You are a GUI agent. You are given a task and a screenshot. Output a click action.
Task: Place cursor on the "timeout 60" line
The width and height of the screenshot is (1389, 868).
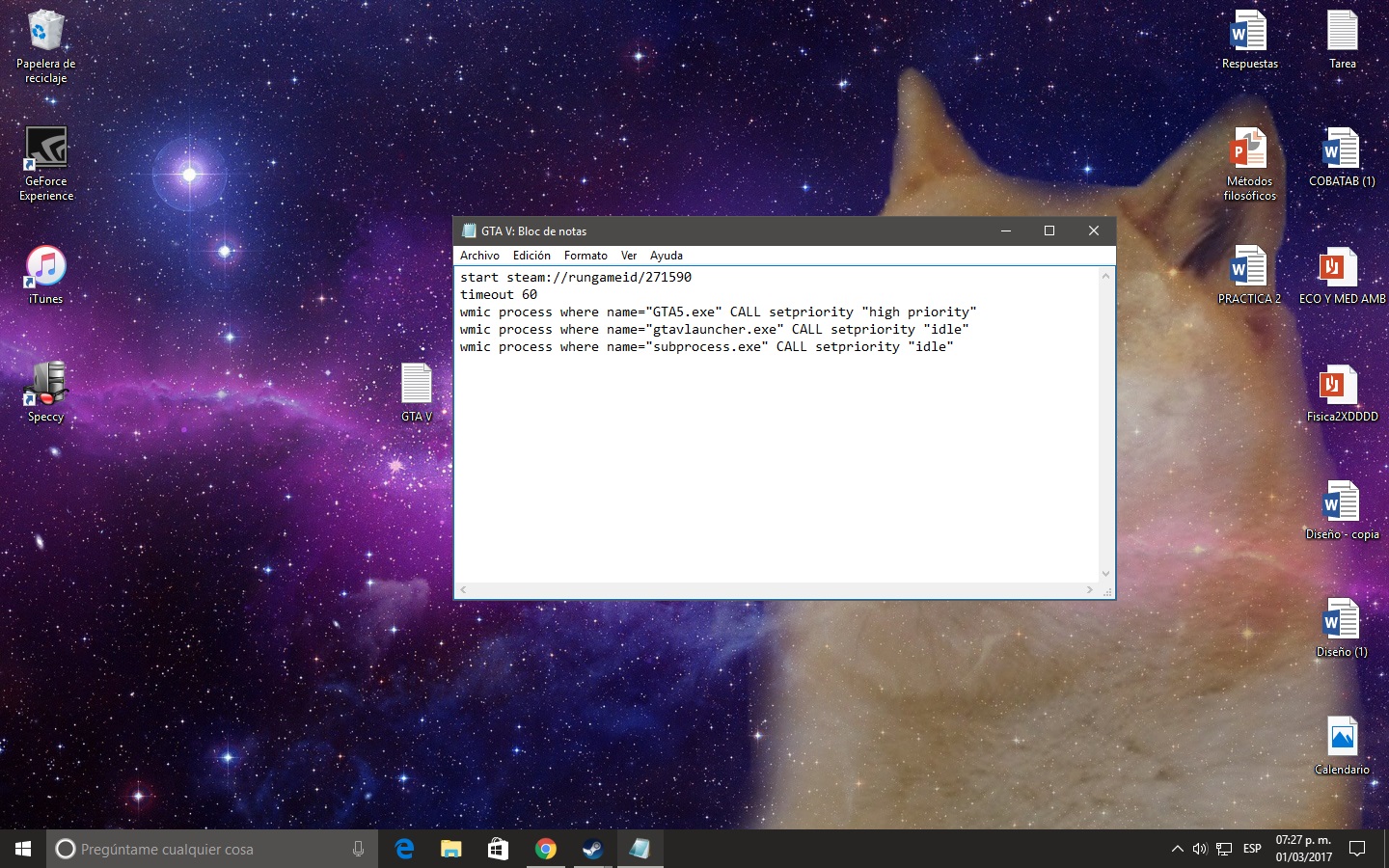499,294
